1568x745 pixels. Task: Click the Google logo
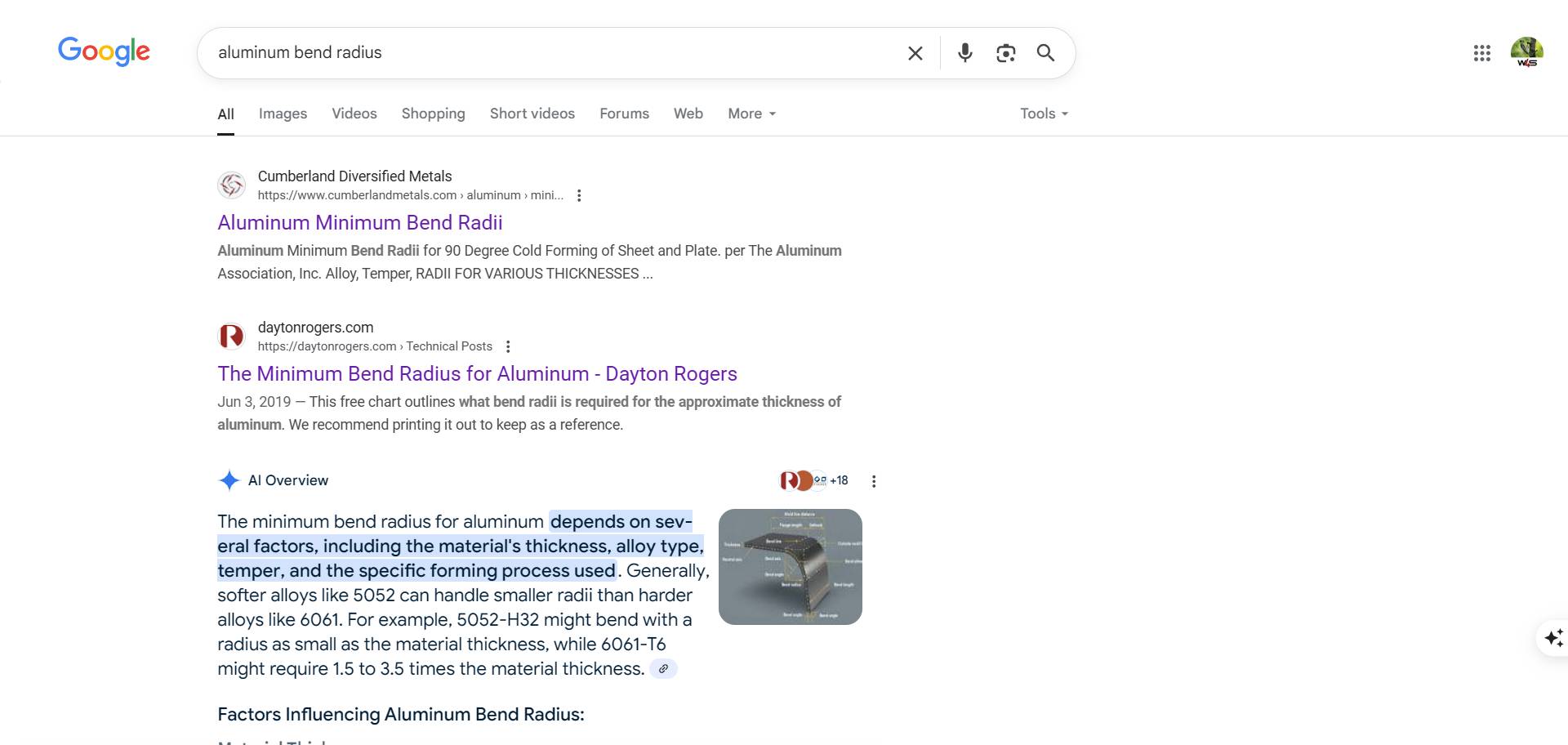coord(104,51)
